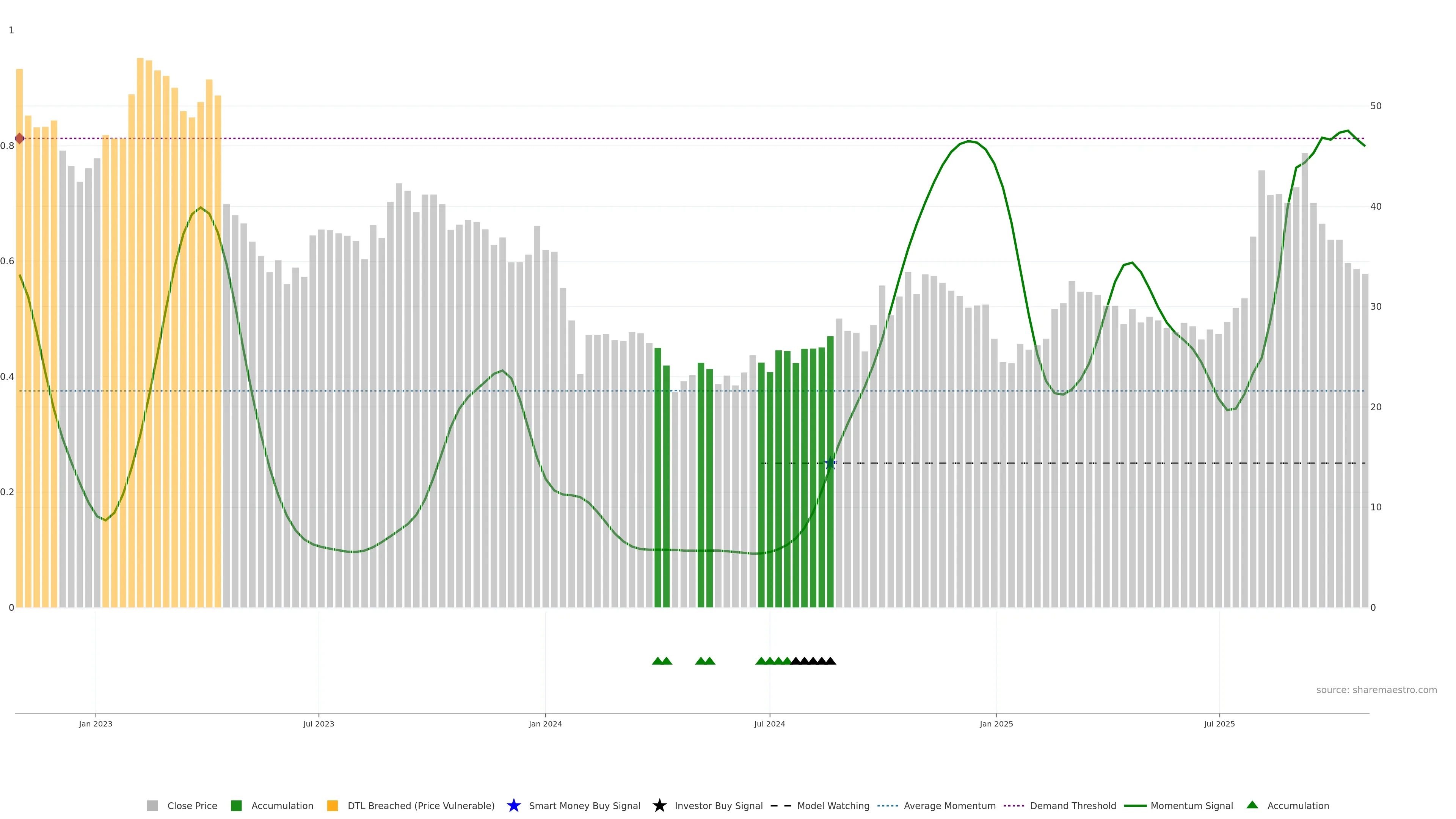Click the purple Demand Threshold legend line
Viewport: 1456px width, 819px height.
tap(1014, 806)
